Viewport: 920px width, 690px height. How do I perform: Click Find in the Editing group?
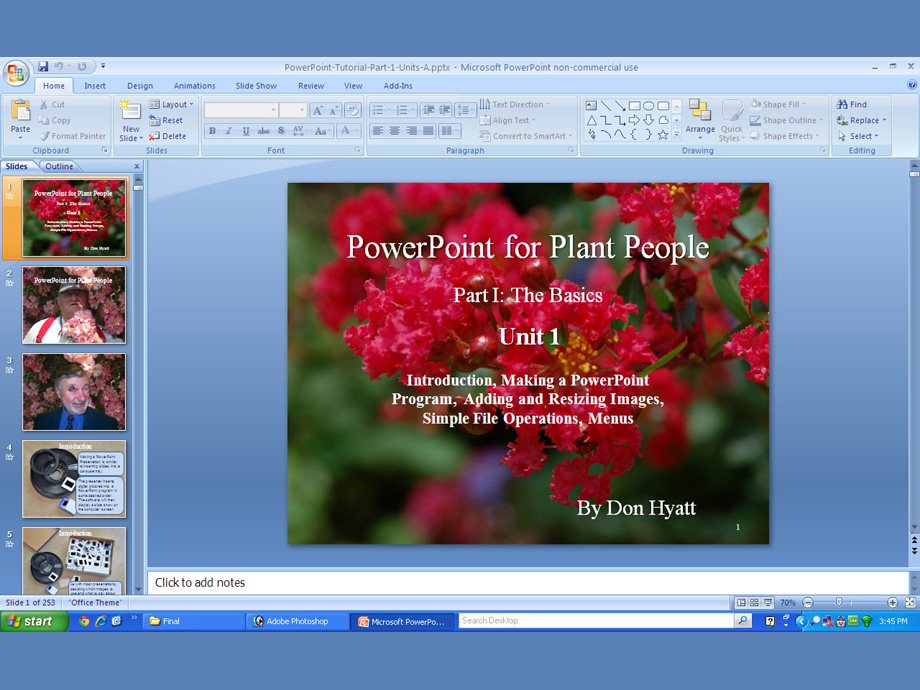pos(852,104)
